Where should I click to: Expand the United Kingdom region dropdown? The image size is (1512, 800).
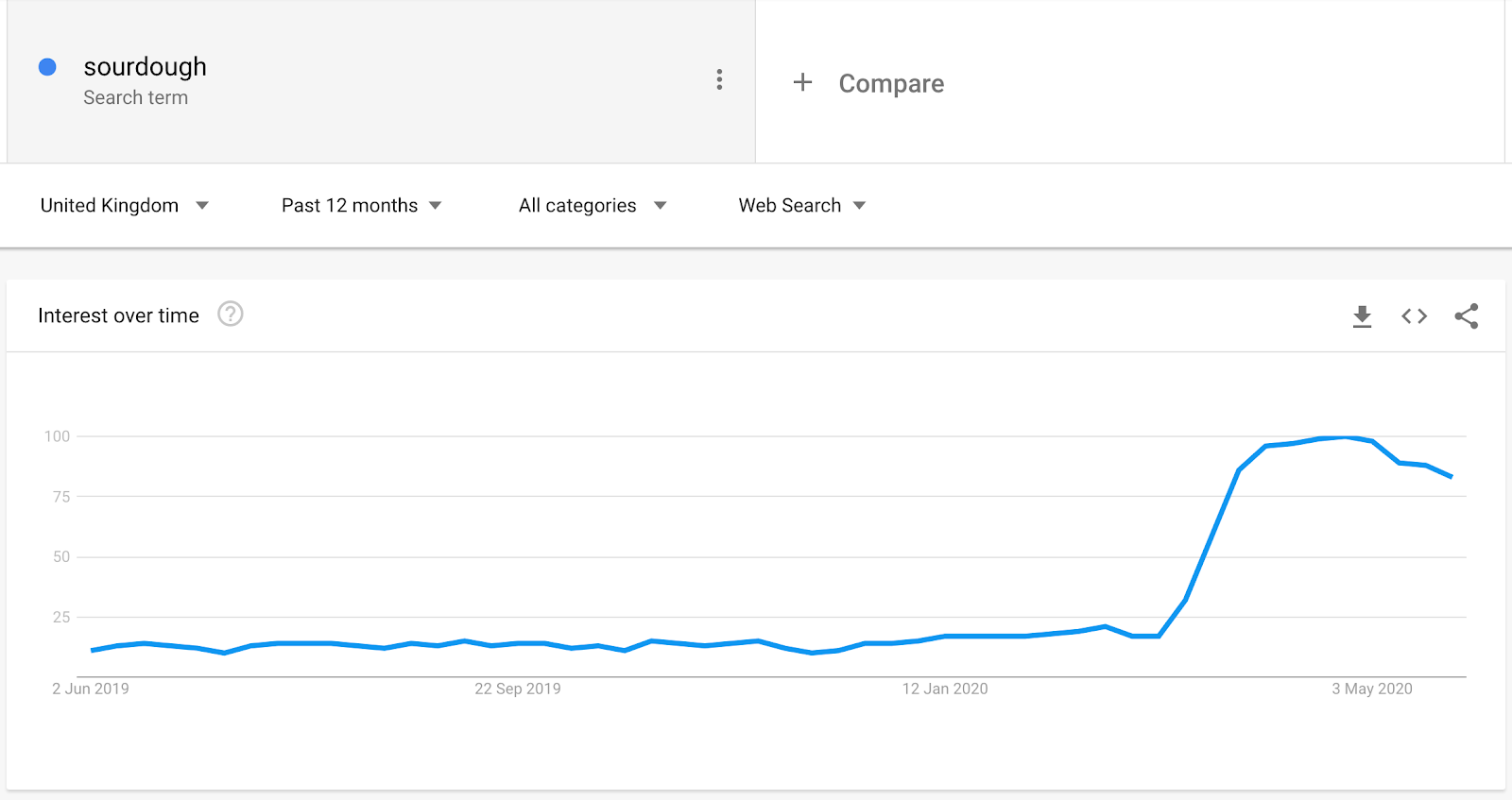pos(124,206)
